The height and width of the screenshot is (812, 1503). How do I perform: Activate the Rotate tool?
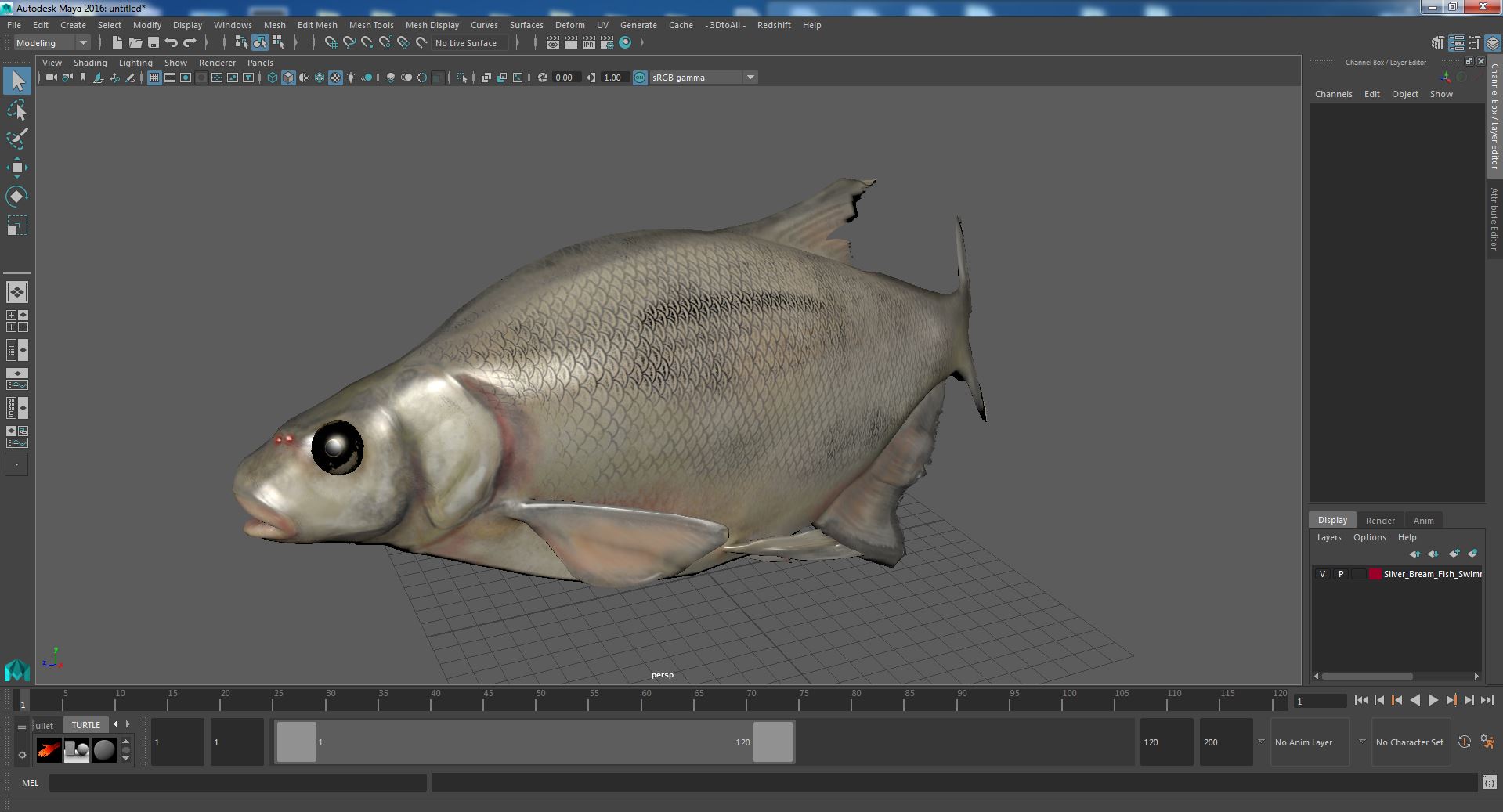(16, 196)
